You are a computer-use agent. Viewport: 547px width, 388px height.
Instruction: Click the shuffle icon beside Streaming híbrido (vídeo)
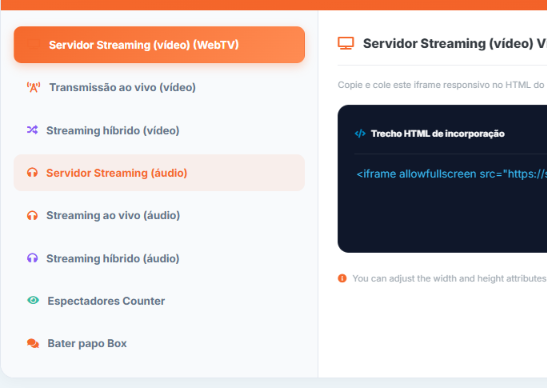click(x=32, y=130)
